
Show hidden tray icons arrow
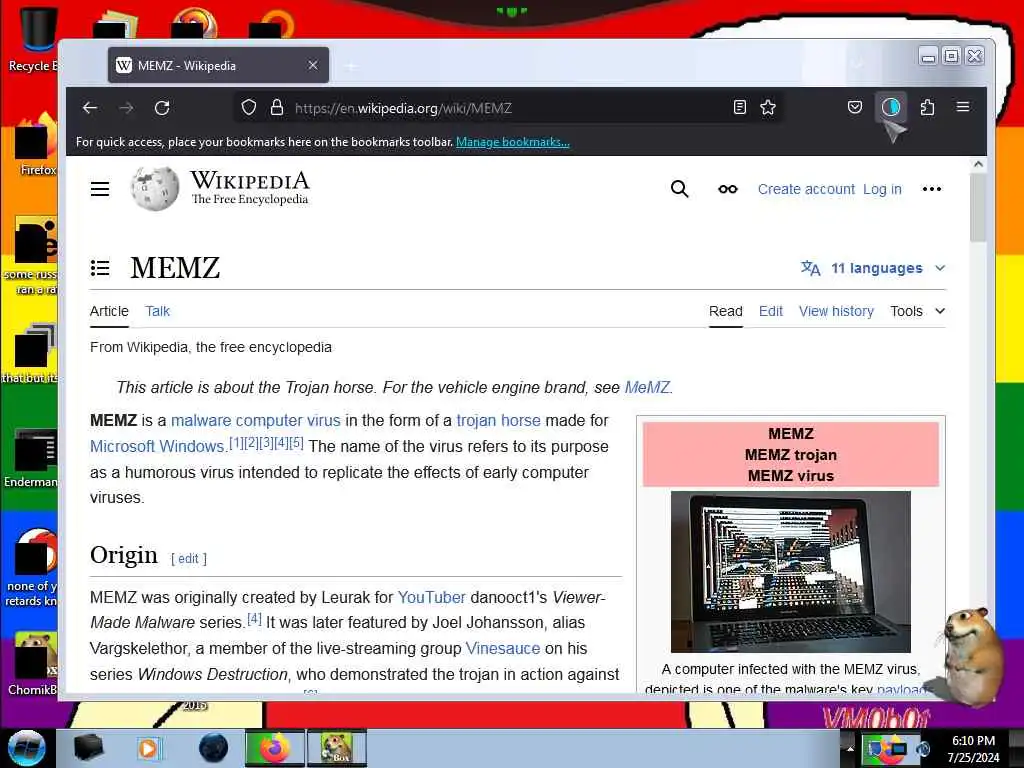coord(850,749)
